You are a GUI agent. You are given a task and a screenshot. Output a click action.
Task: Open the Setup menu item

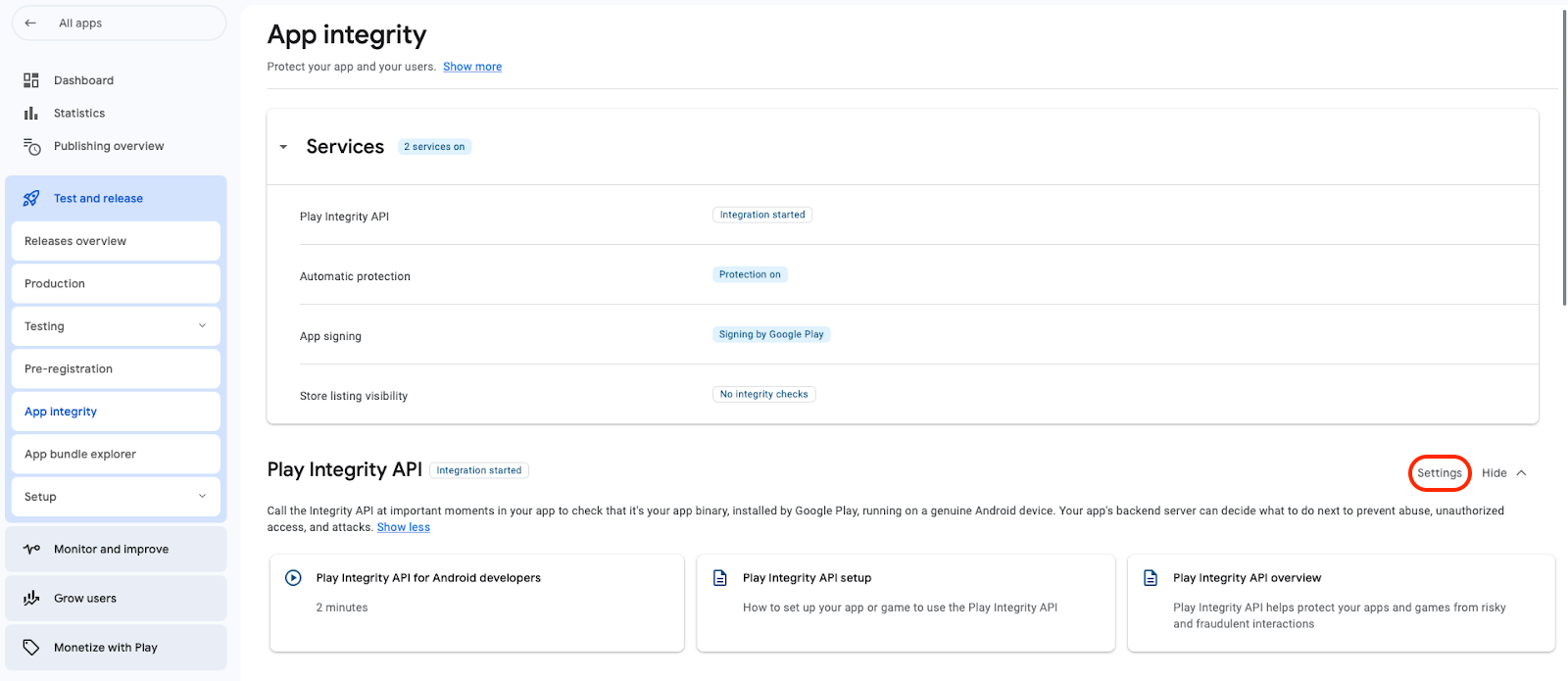coord(116,497)
